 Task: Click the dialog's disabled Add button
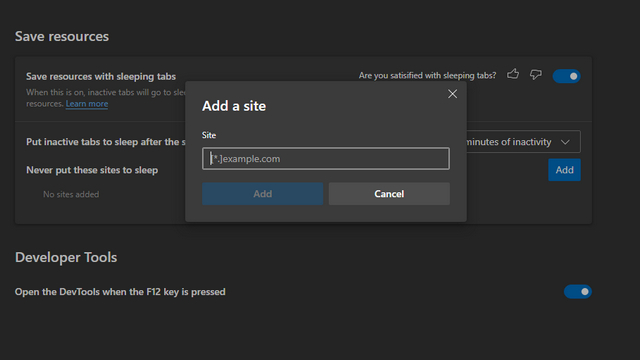coord(262,193)
